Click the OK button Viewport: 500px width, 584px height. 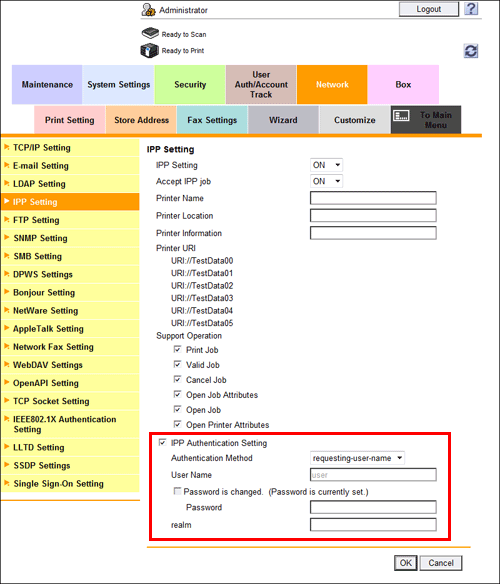(406, 563)
